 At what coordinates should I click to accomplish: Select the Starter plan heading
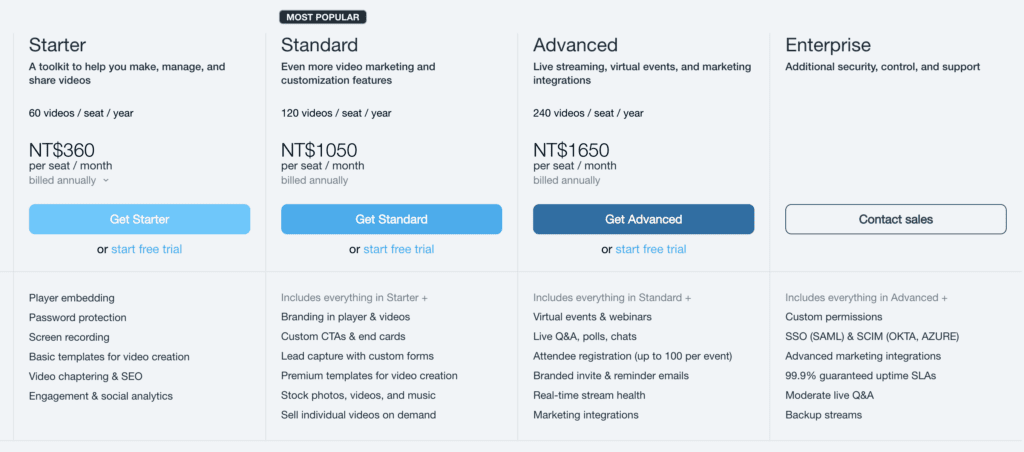pyautogui.click(x=57, y=45)
